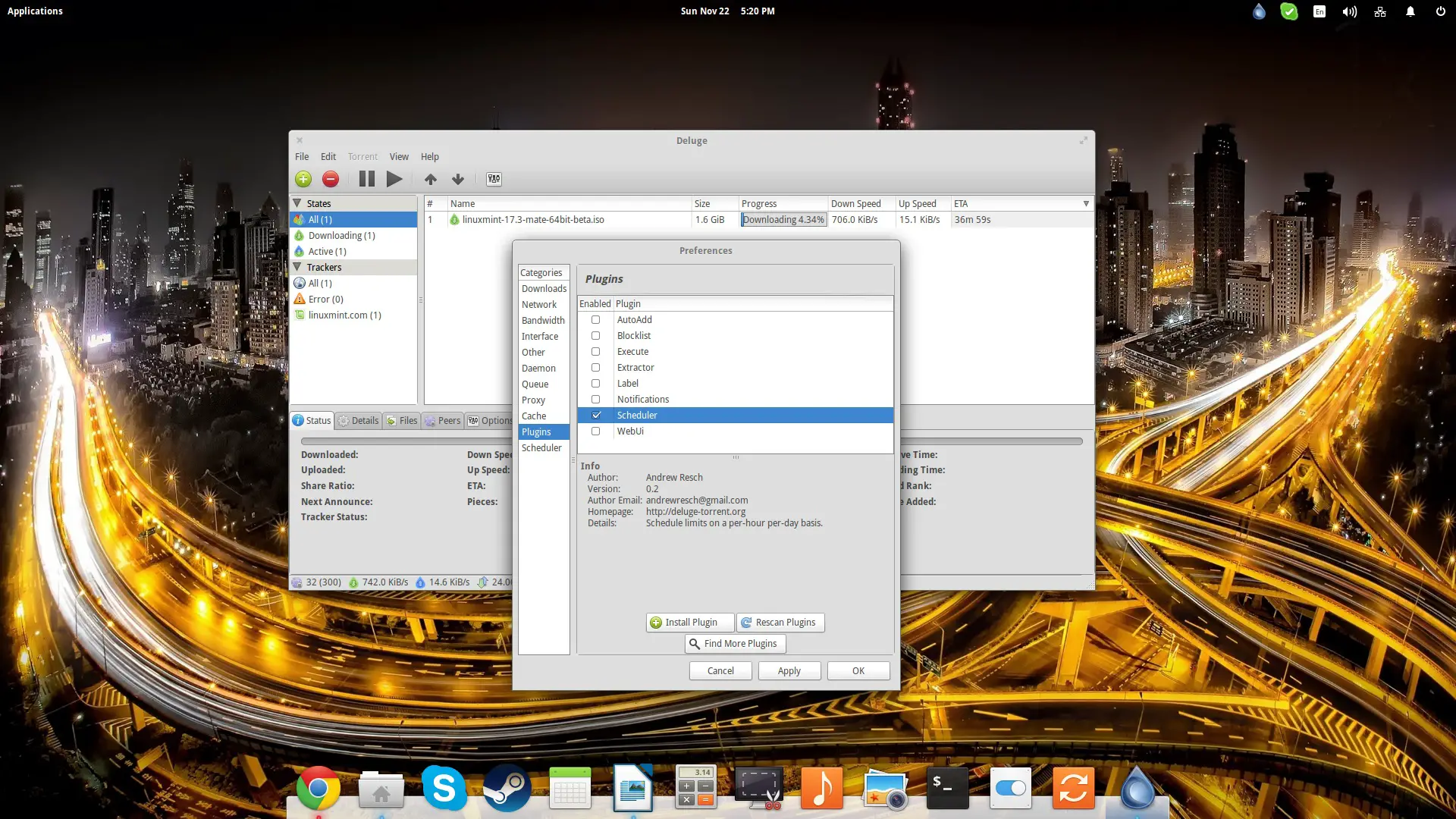1456x819 pixels.
Task: Click the Down Speed column header
Action: coord(861,203)
